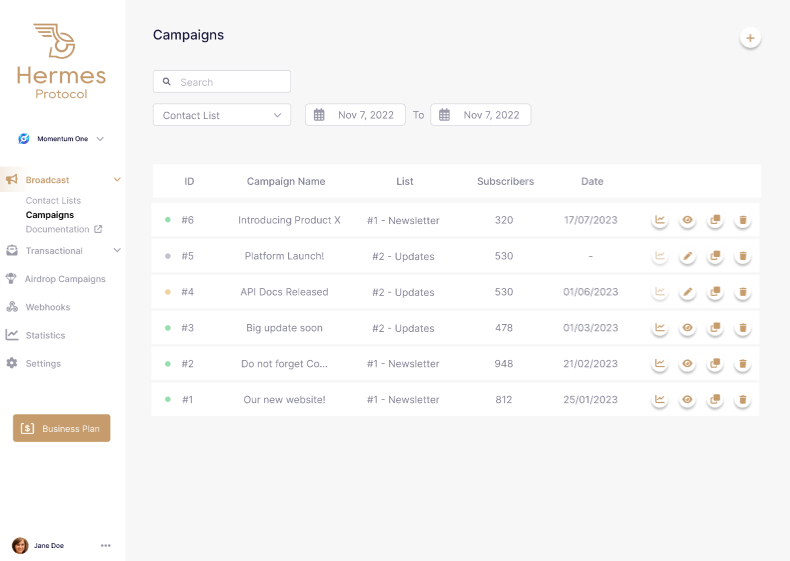Open the start date picker Nov 7, 2022
The height and width of the screenshot is (561, 790).
coord(355,115)
